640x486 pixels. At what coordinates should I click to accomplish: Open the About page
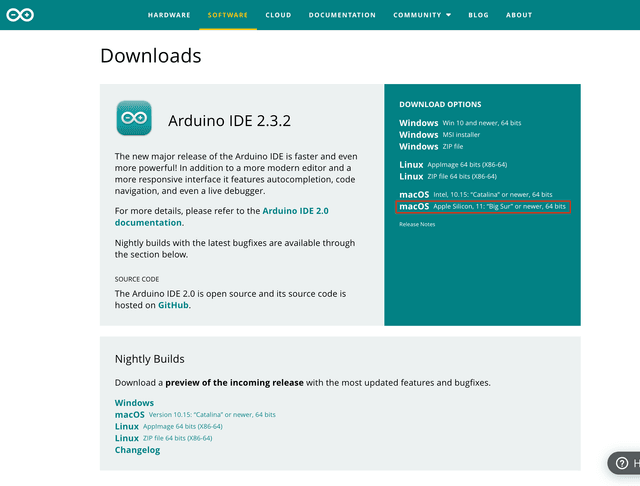point(519,15)
